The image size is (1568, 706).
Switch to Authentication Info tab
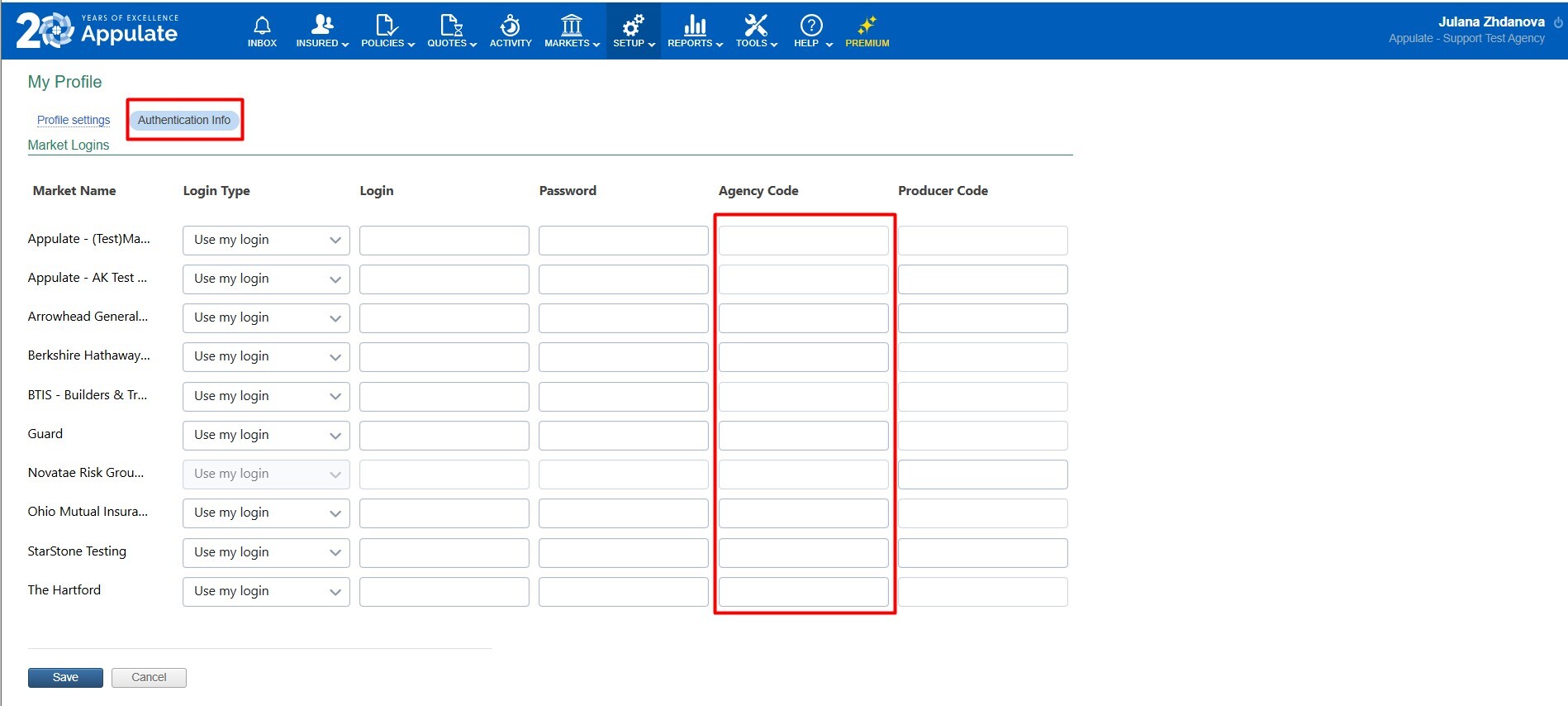point(184,120)
